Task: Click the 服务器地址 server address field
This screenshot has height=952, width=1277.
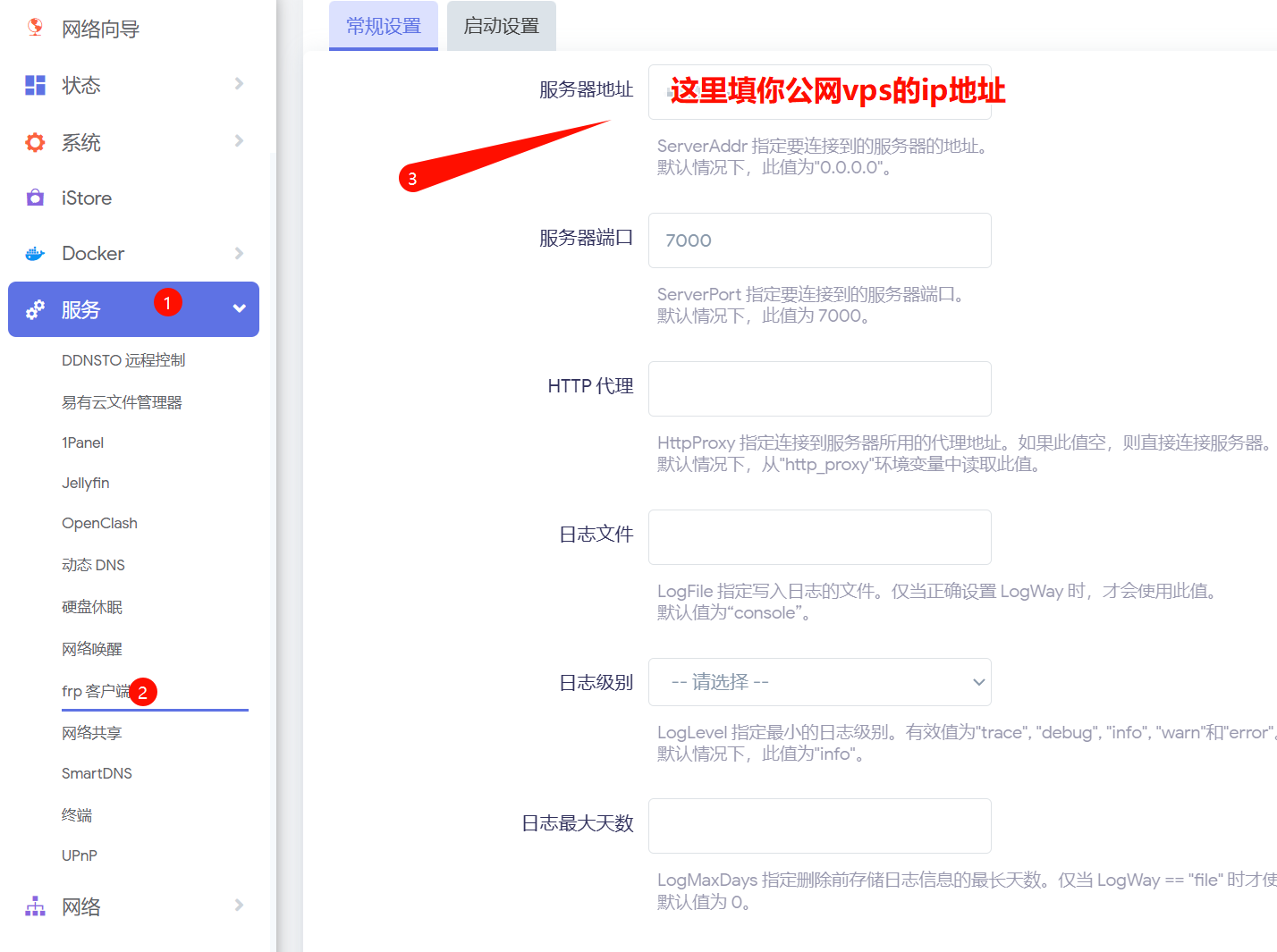Action: click(x=819, y=92)
